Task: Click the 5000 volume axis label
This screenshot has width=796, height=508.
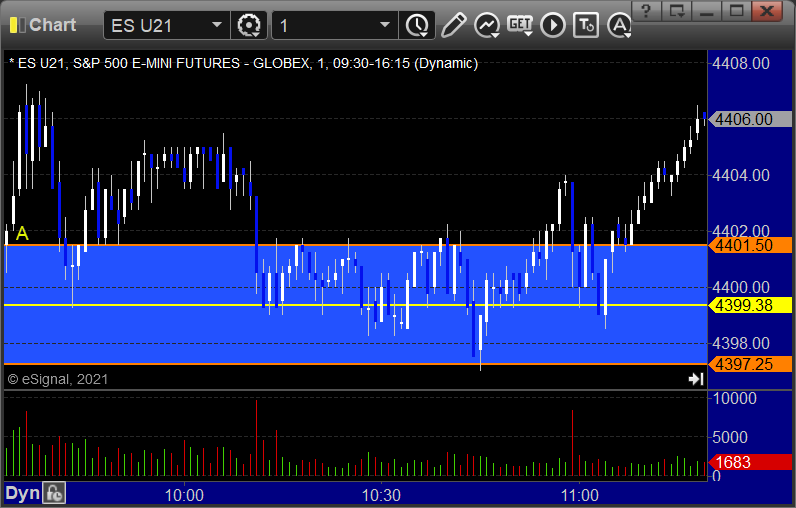Action: [730, 437]
